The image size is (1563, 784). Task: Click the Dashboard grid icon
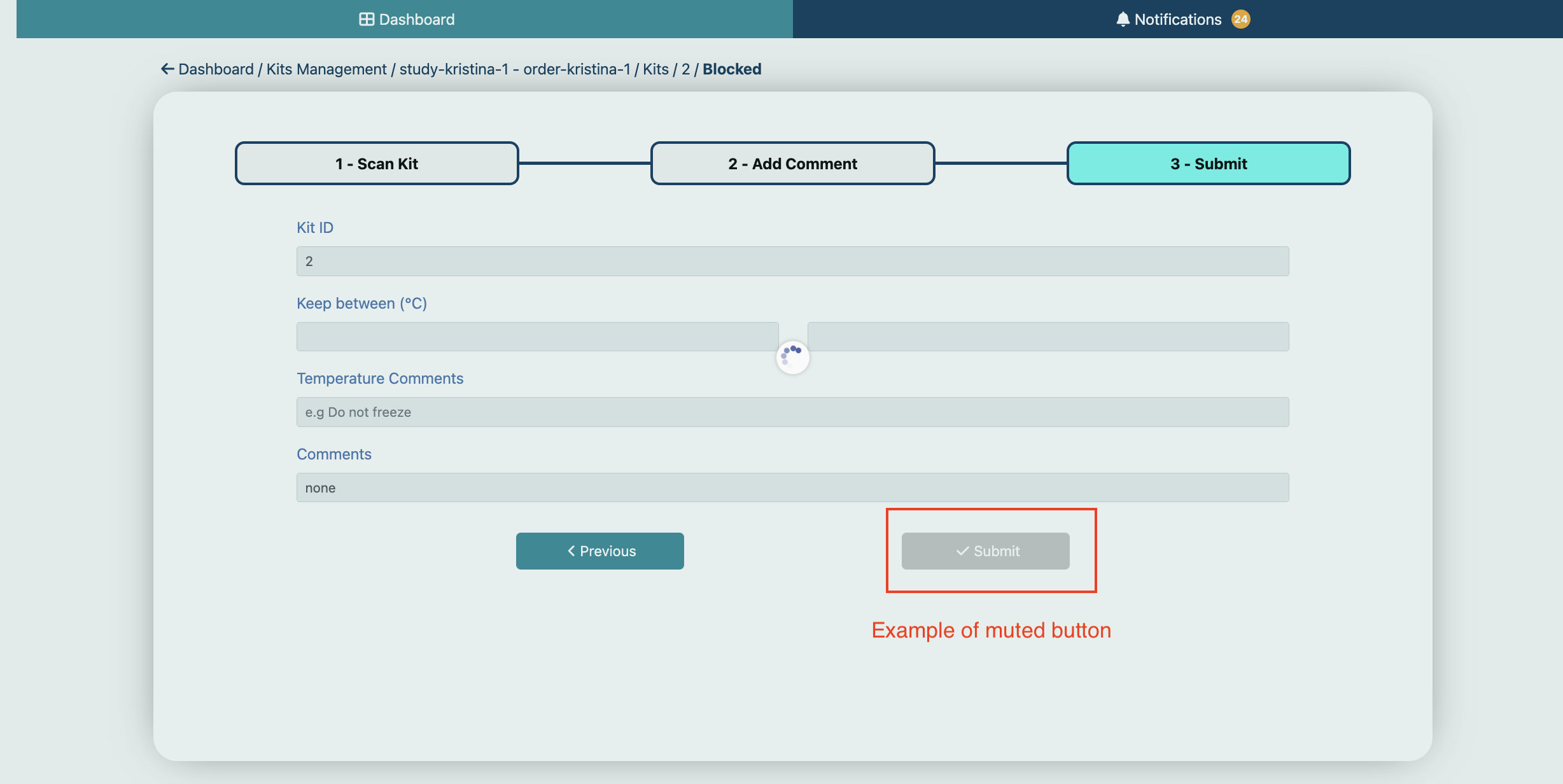click(x=367, y=19)
